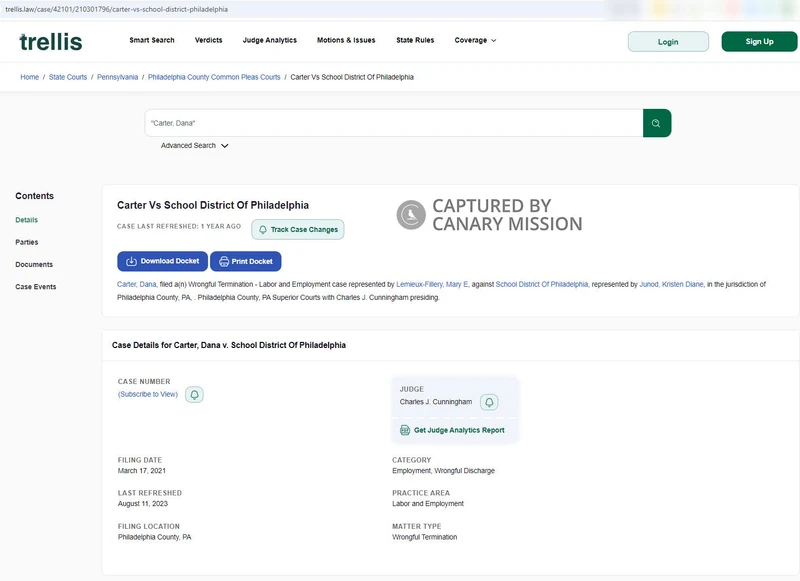
Task: Jump to Case Events in Contents sidebar
Action: pos(36,287)
